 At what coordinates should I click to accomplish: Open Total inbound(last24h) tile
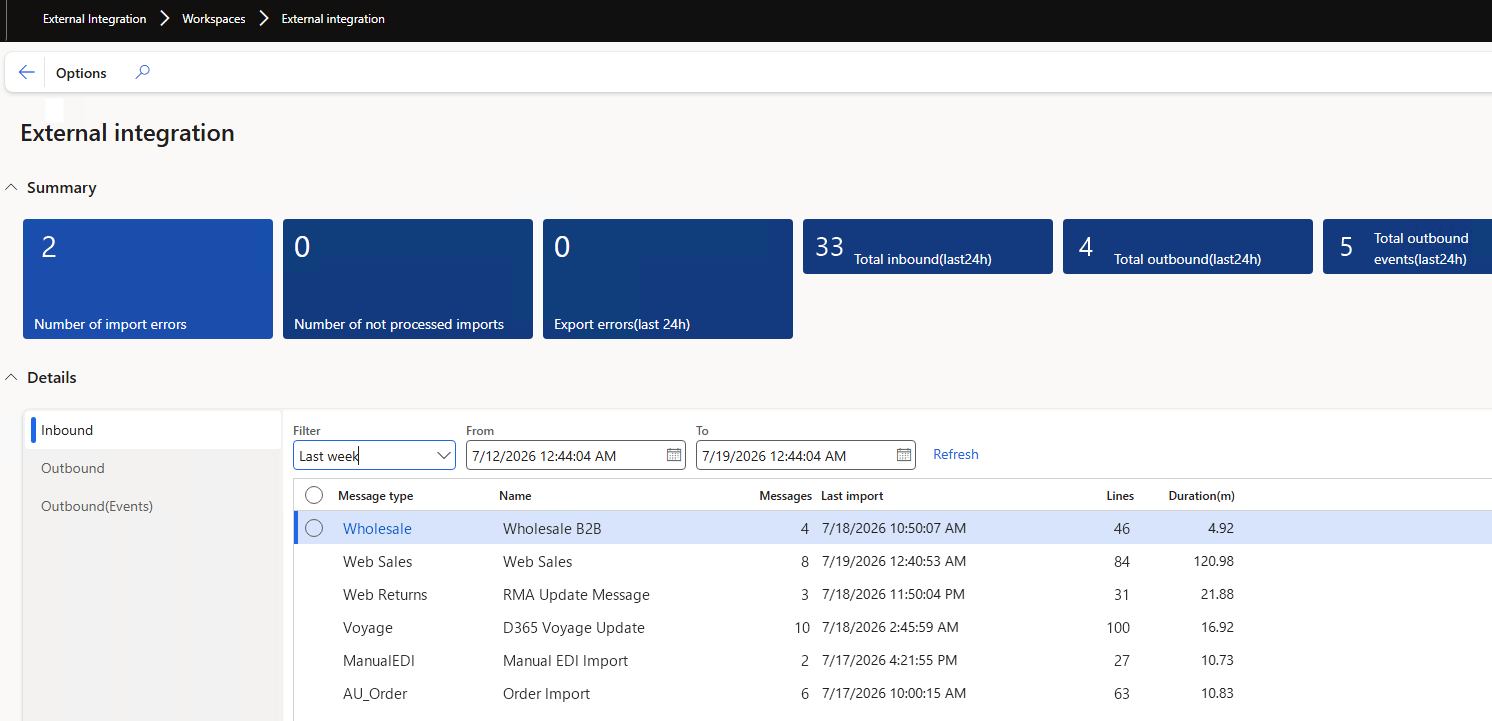pyautogui.click(x=928, y=246)
